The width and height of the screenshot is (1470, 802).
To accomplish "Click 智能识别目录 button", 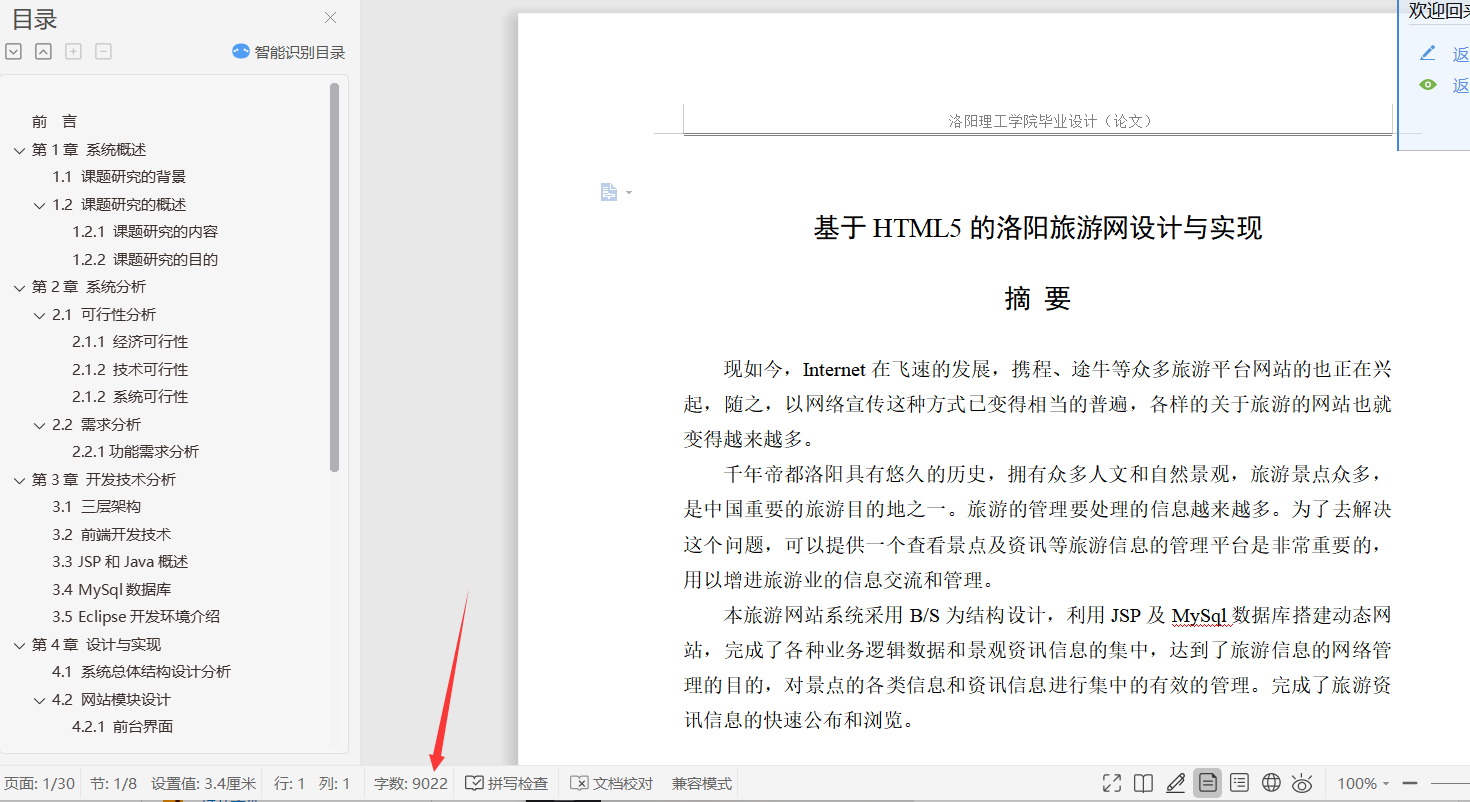I will pyautogui.click(x=289, y=52).
